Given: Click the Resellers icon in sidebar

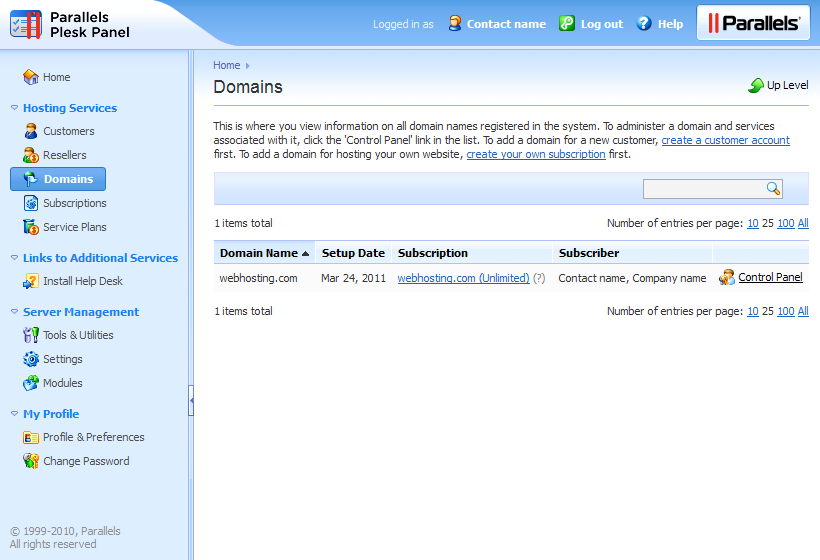Looking at the screenshot, I should (x=31, y=155).
